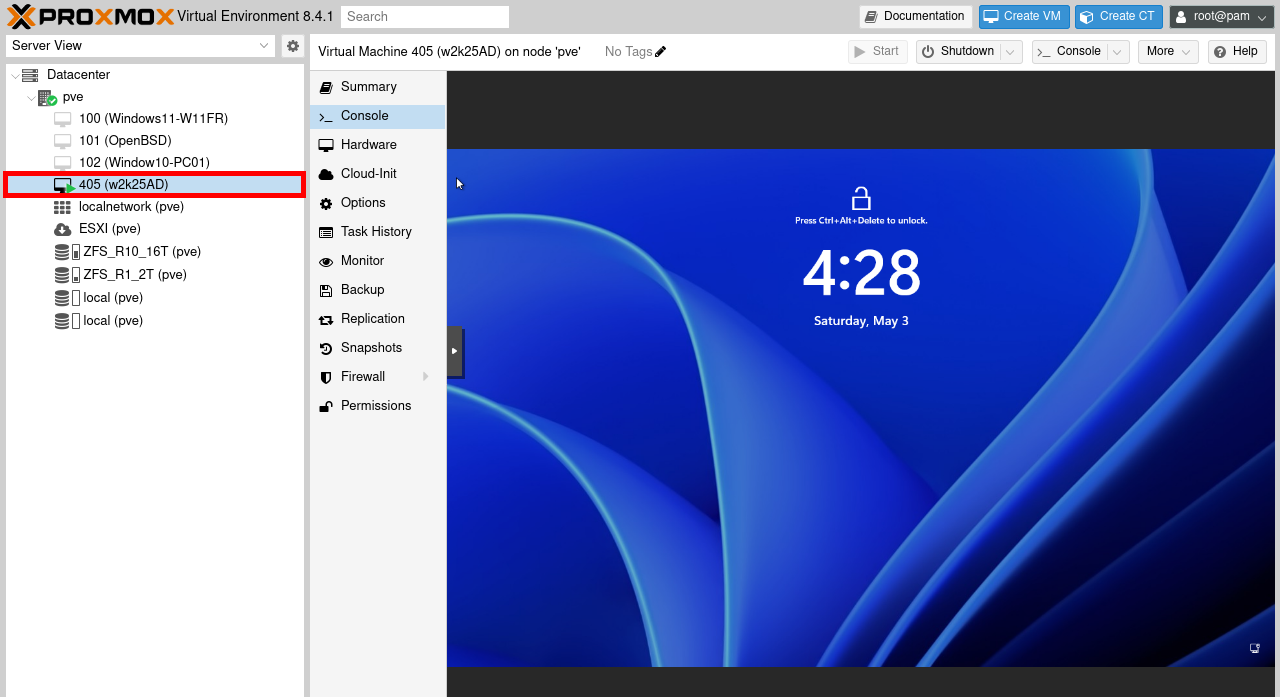Viewport: 1280px width, 697px height.
Task: Open the Permissions lock icon
Action: (x=326, y=405)
